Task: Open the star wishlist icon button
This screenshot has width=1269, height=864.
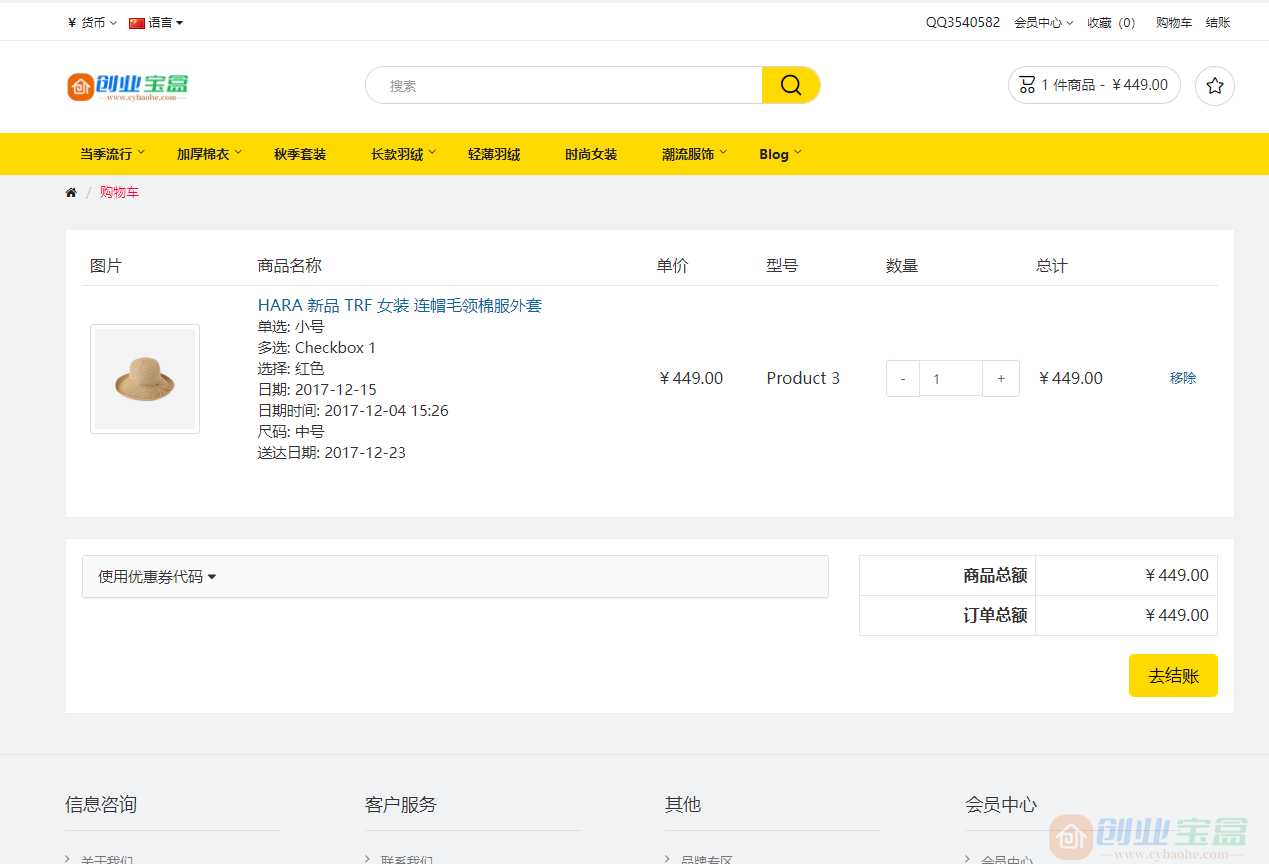Action: point(1214,86)
